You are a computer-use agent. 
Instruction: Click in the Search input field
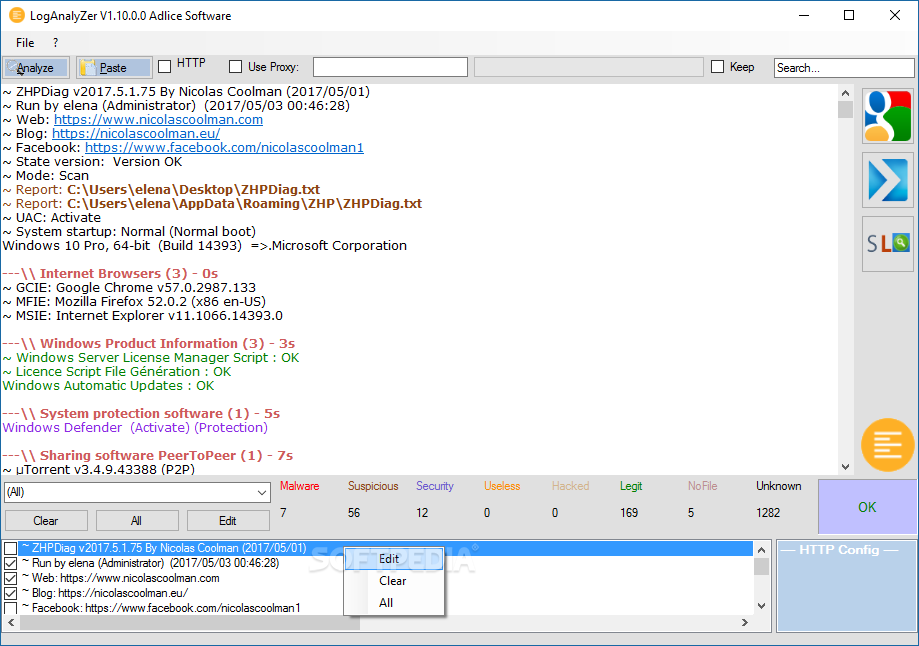(843, 68)
